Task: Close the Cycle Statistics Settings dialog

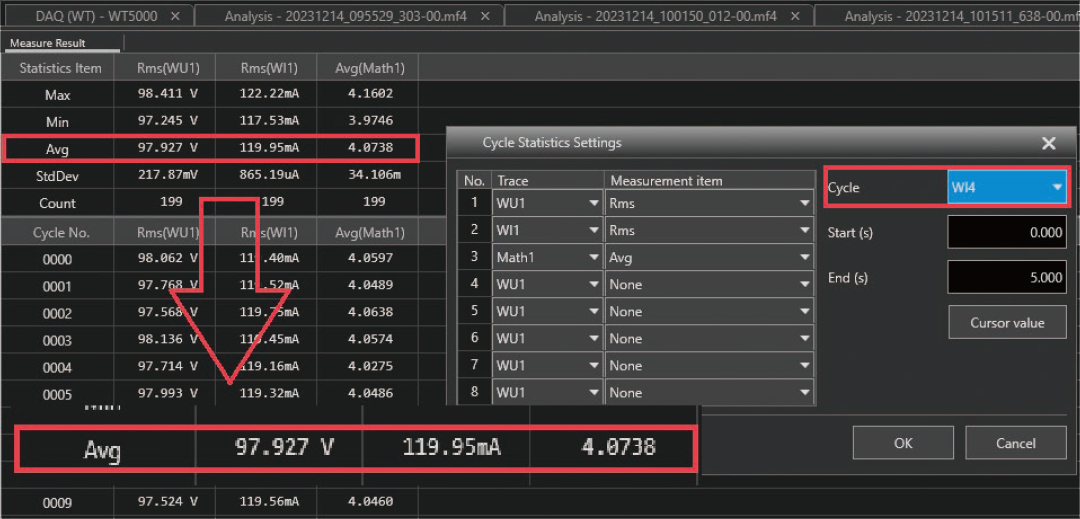Action: [x=1048, y=143]
